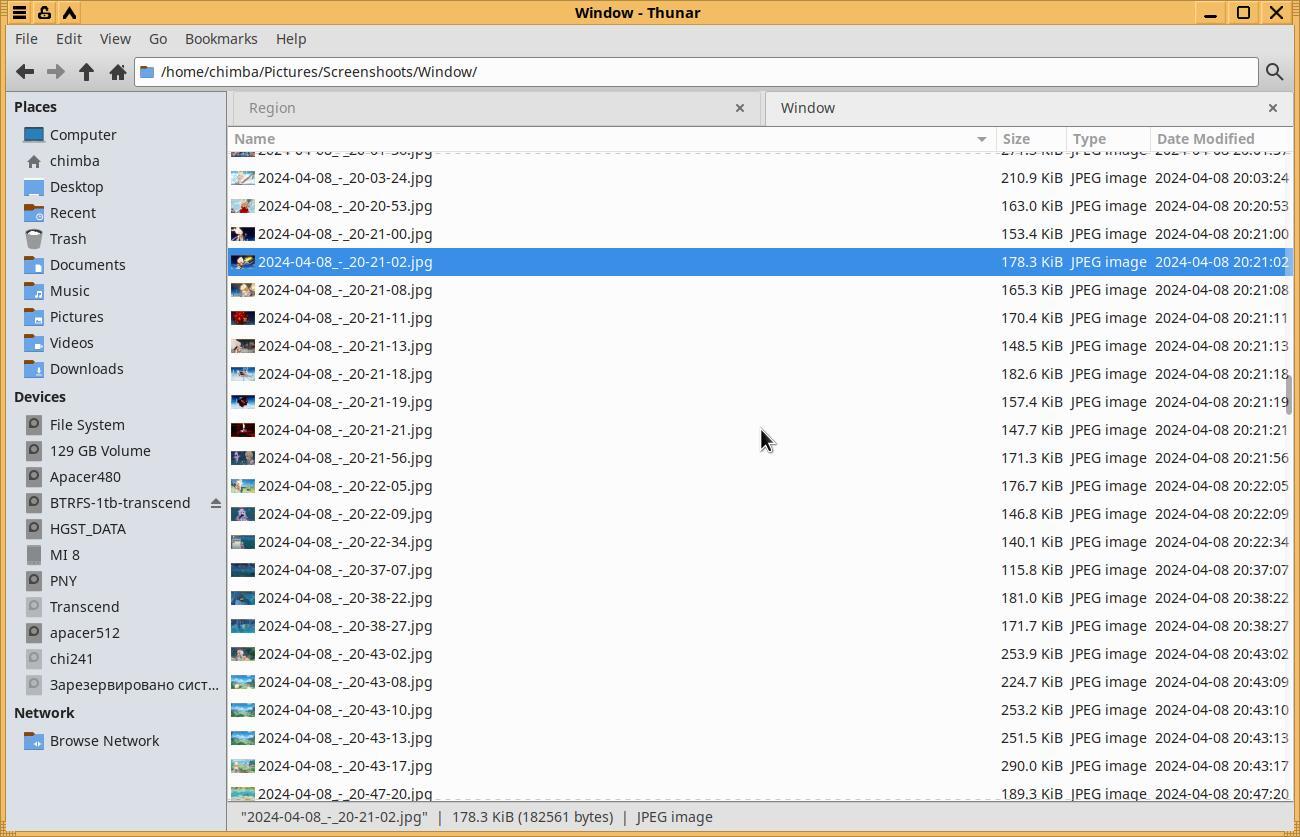Click the search magnifier icon

pyautogui.click(x=1274, y=72)
